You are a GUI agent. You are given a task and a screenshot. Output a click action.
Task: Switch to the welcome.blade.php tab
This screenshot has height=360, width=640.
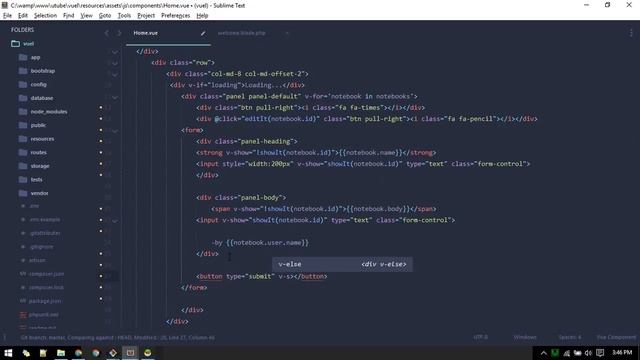click(x=241, y=33)
